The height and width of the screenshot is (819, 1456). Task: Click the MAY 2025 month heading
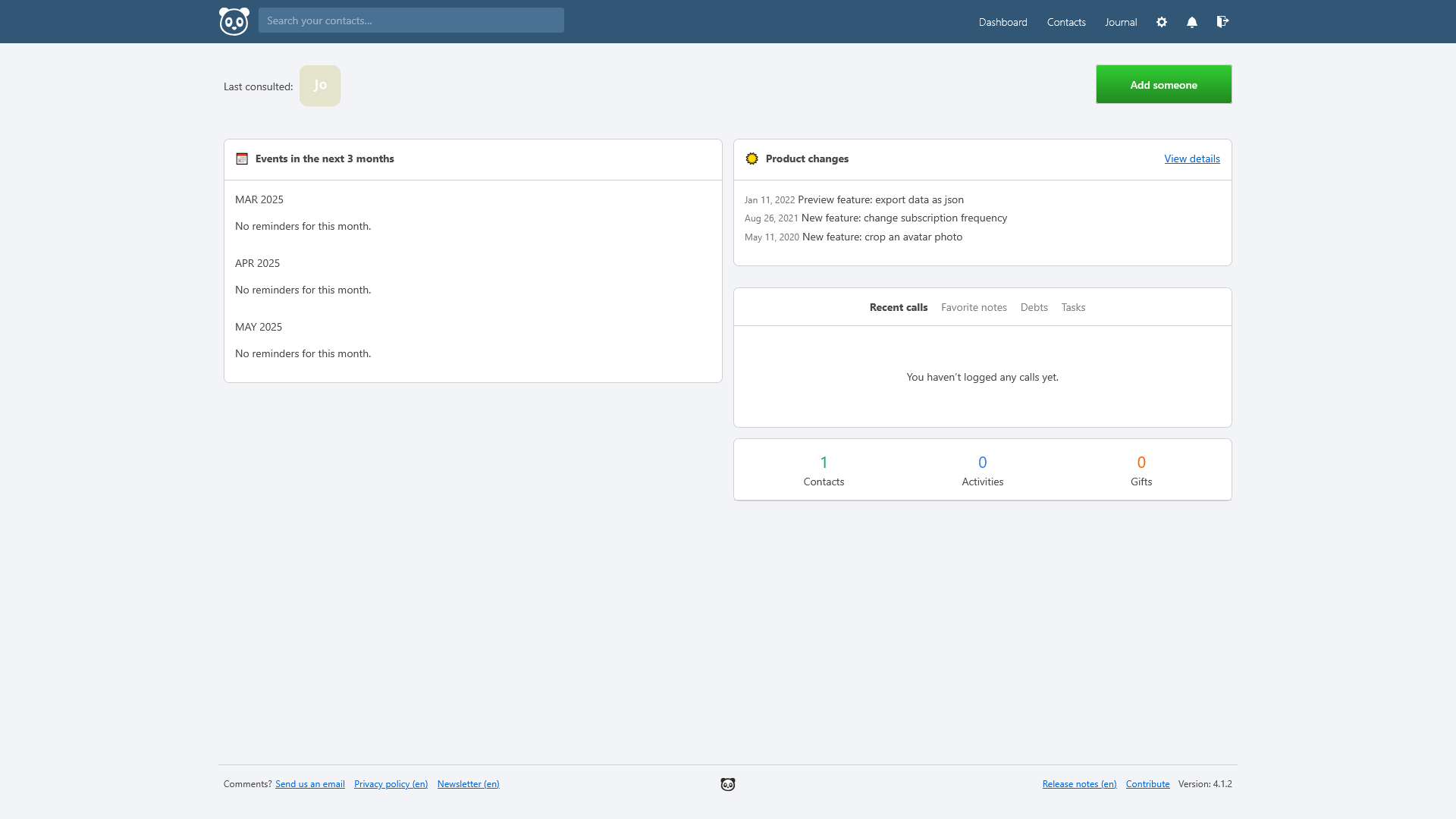(x=259, y=327)
